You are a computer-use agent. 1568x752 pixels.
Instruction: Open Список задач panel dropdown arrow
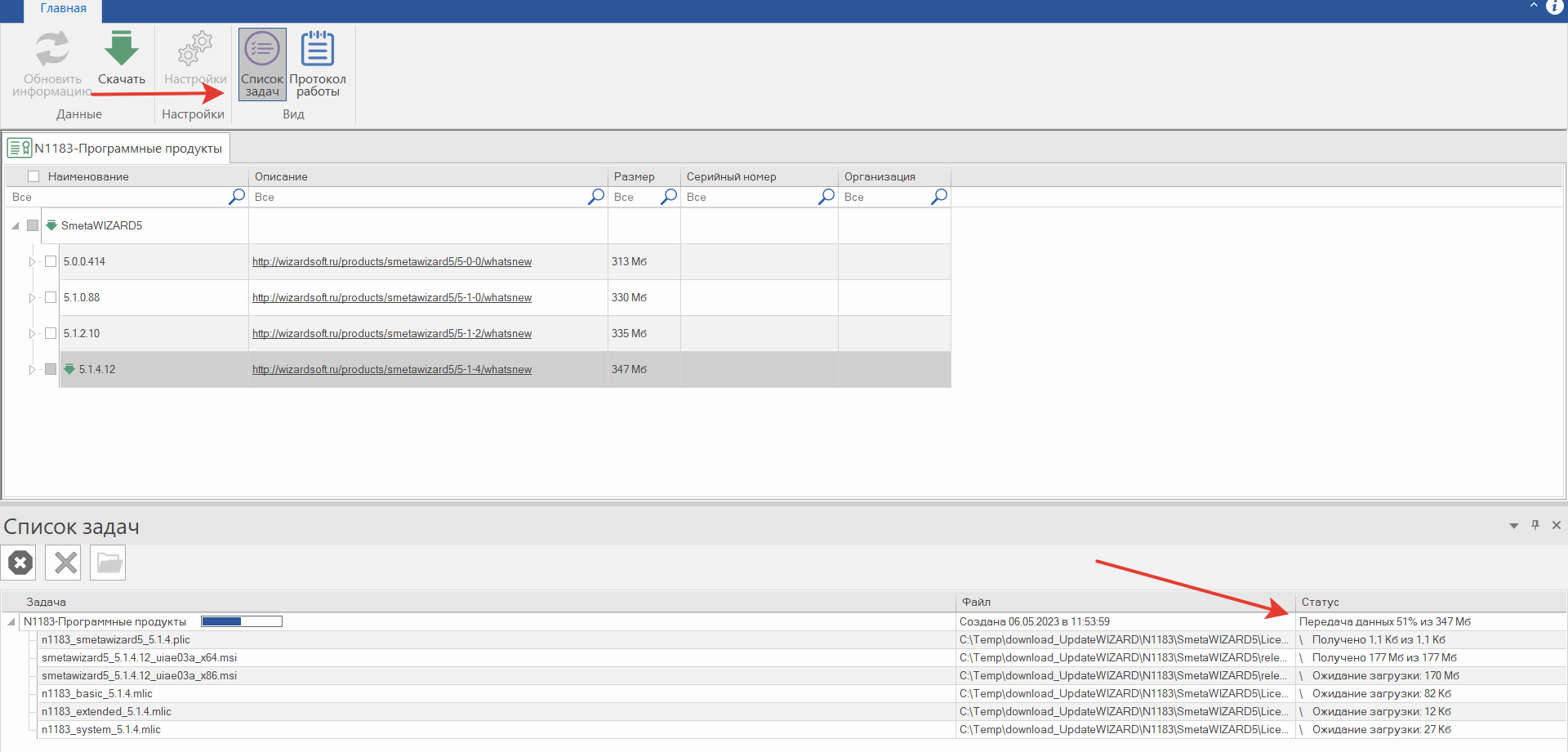coord(1514,526)
